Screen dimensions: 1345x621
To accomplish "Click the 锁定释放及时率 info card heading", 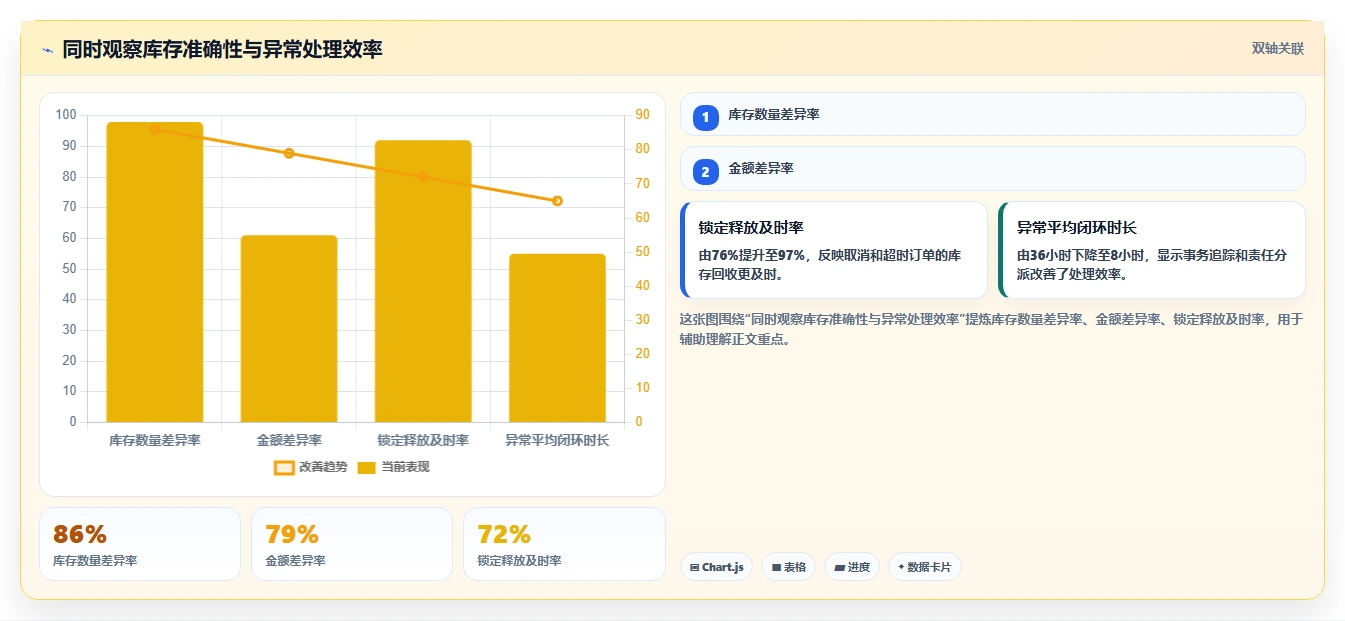I will point(751,228).
